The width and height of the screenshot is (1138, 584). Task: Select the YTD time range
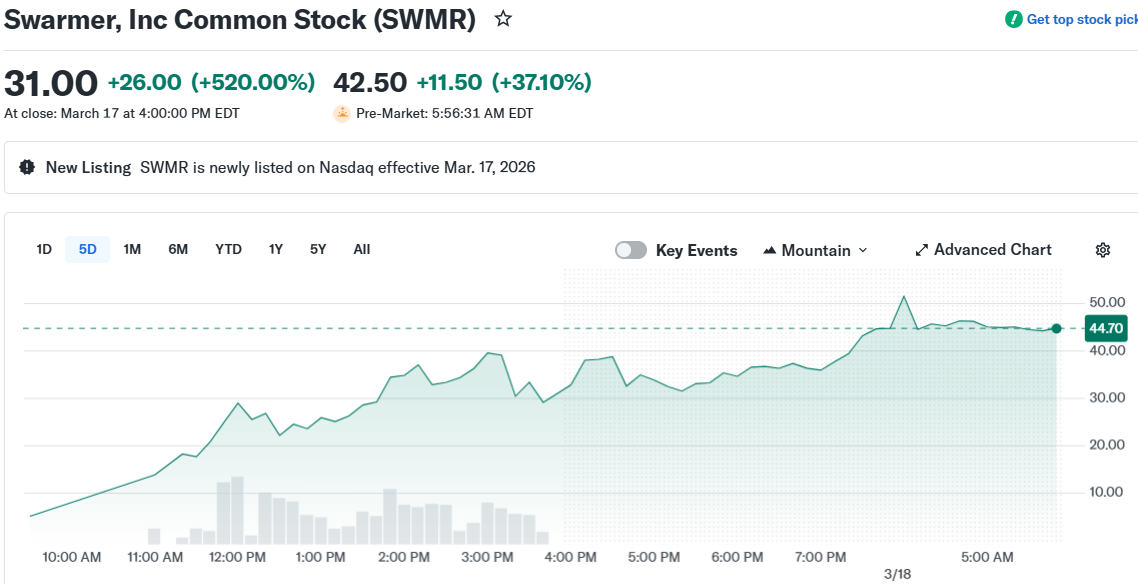coord(228,249)
